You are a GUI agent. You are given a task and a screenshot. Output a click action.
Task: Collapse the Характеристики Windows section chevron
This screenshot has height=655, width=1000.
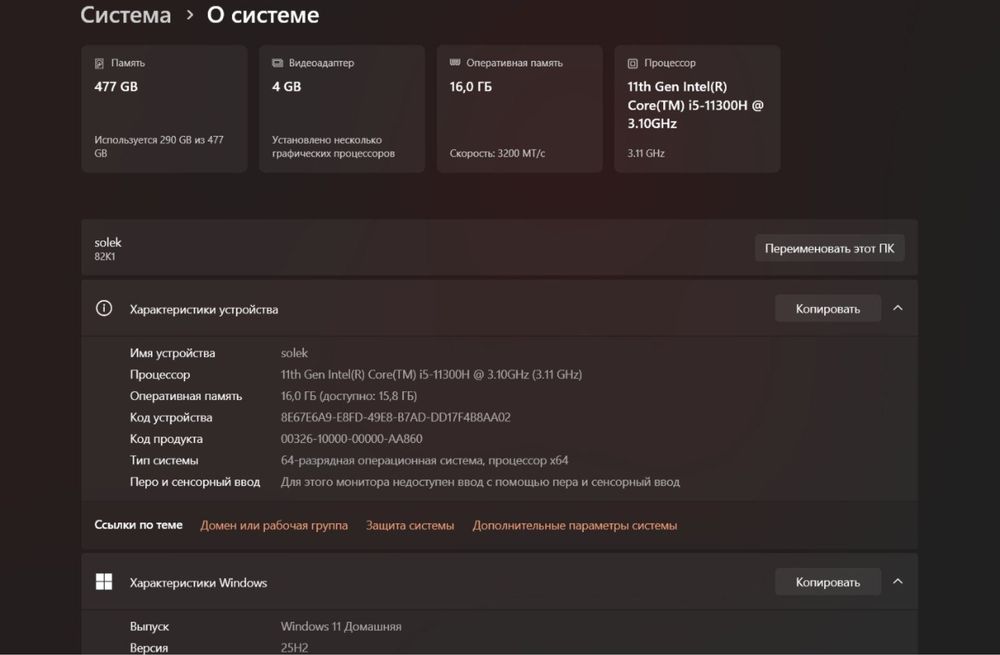(898, 581)
